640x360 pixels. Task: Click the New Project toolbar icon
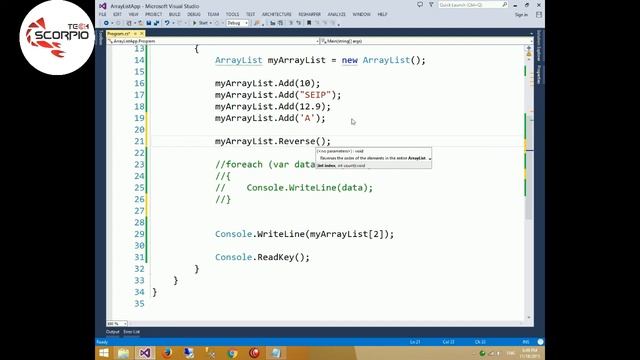click(129, 23)
